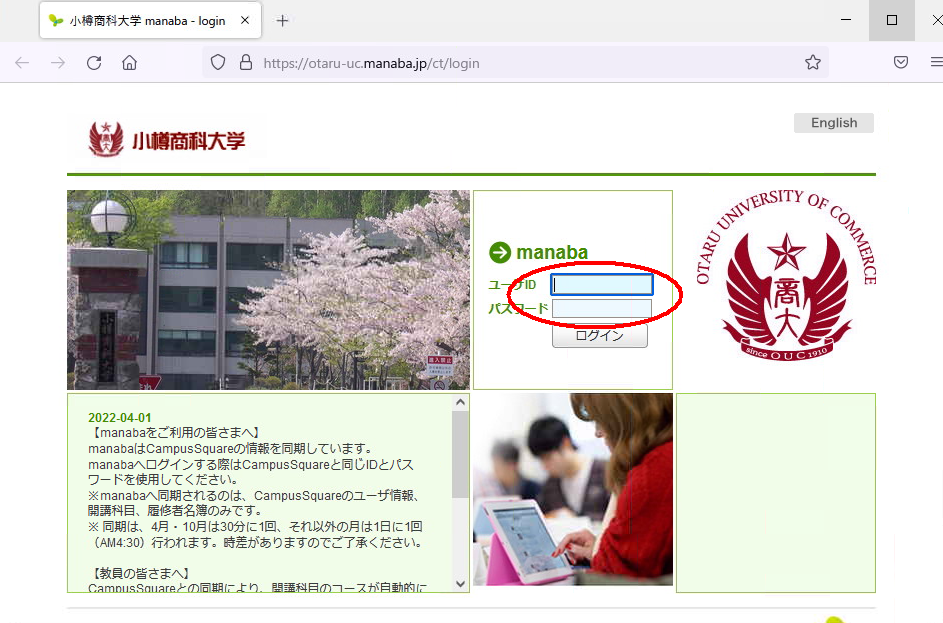
Task: Go to the browser Home page
Action: (x=129, y=63)
